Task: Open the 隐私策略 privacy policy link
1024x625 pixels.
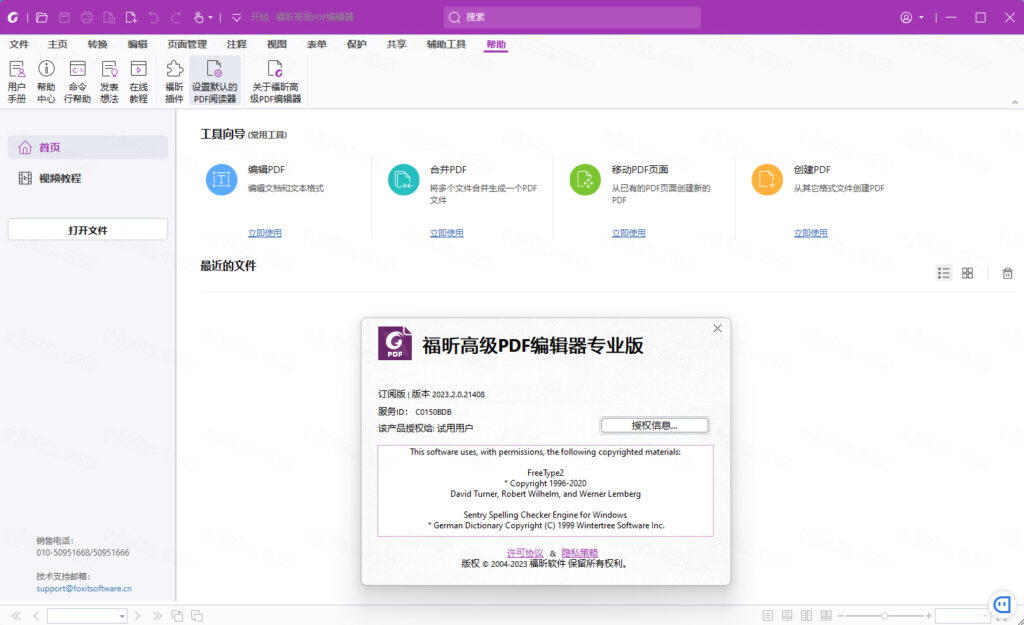Action: [x=580, y=553]
